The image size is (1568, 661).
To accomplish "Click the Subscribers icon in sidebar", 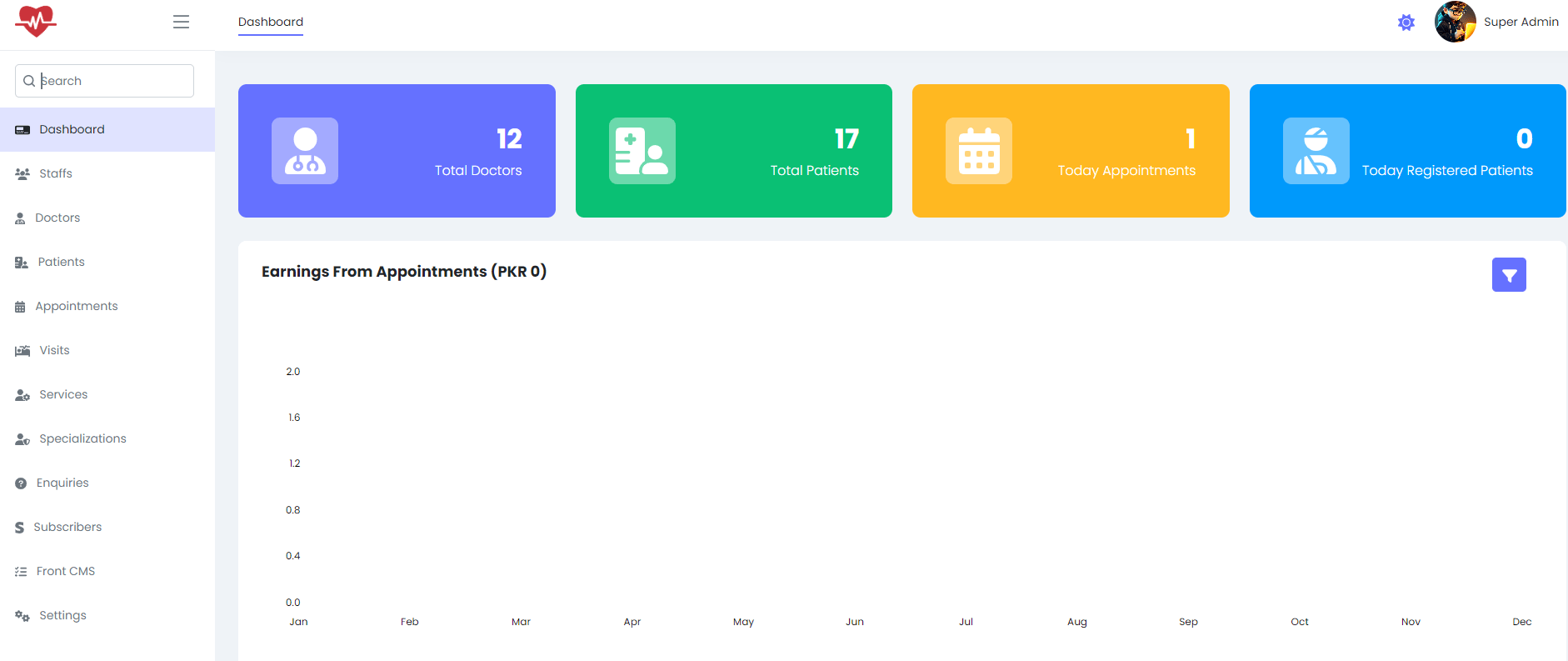I will [19, 528].
